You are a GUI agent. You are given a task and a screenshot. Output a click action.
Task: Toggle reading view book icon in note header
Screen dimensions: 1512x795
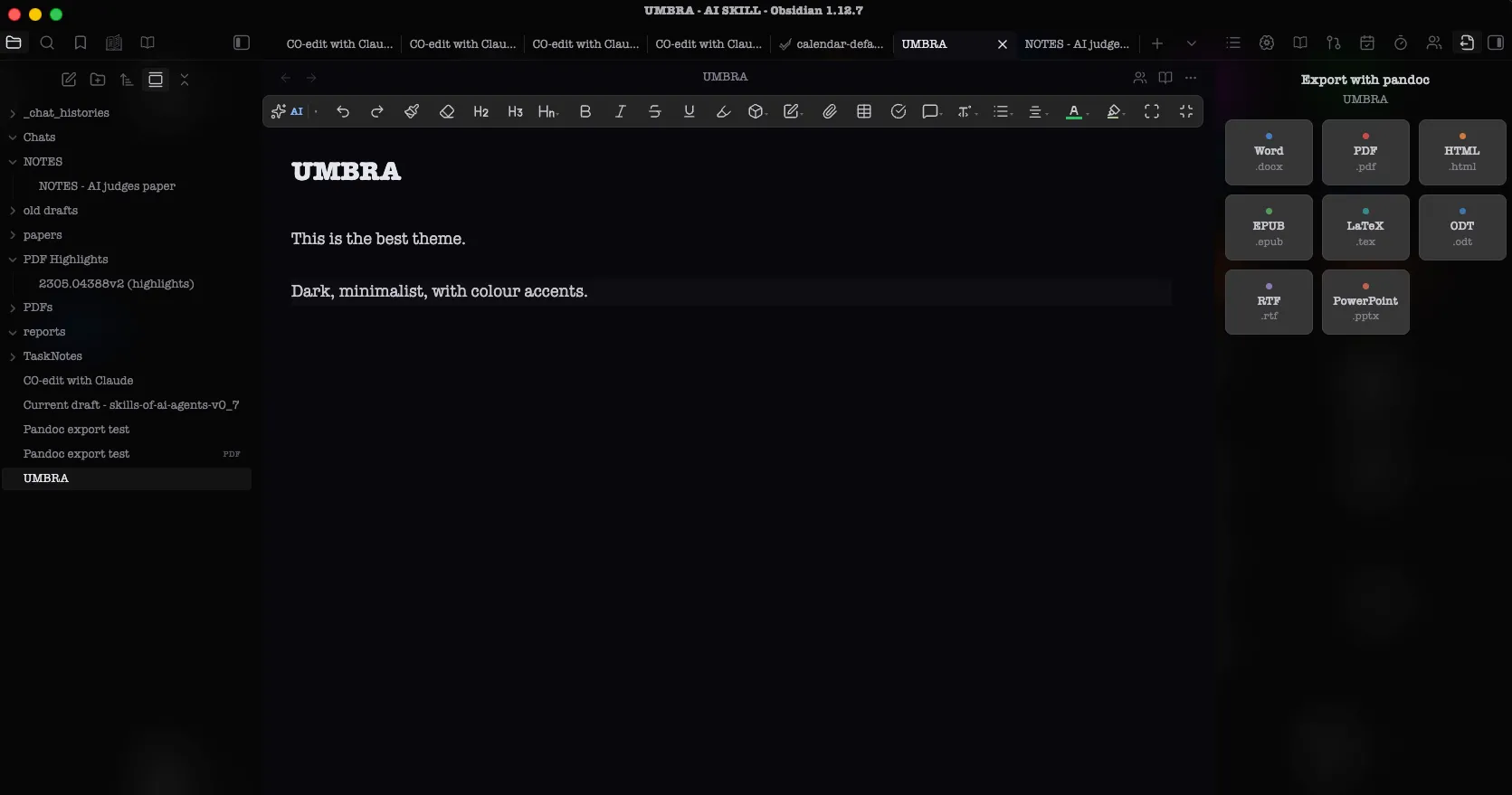[1165, 78]
